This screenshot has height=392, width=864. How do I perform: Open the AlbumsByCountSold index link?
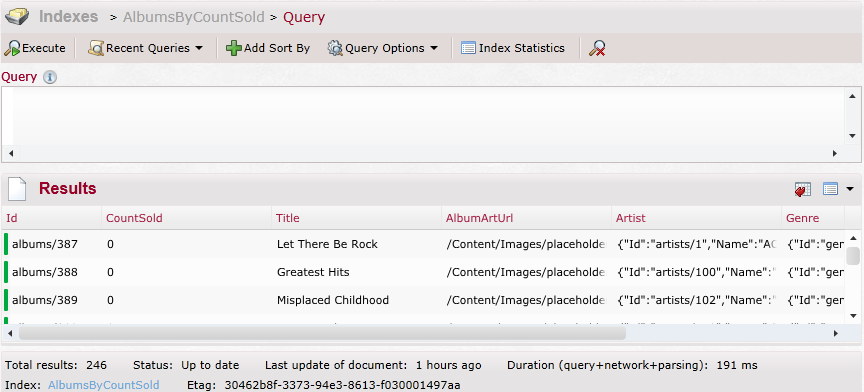[104, 385]
